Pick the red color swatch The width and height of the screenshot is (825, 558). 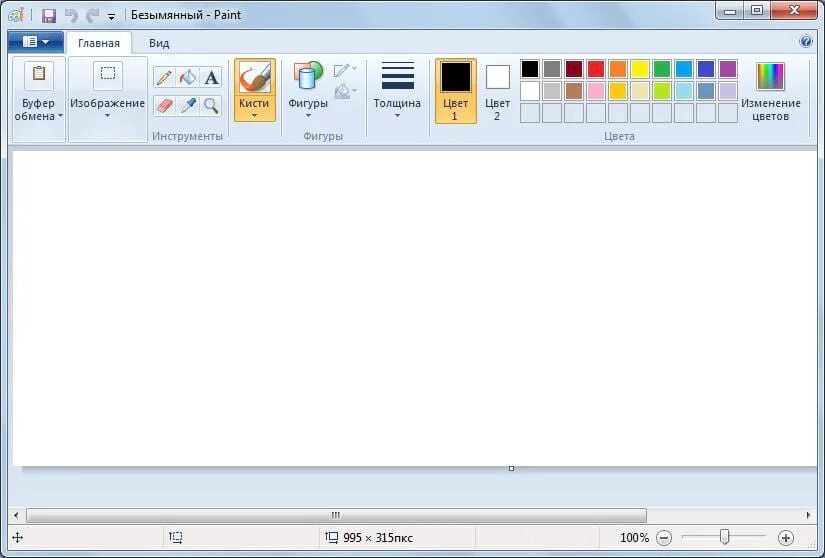[x=596, y=69]
